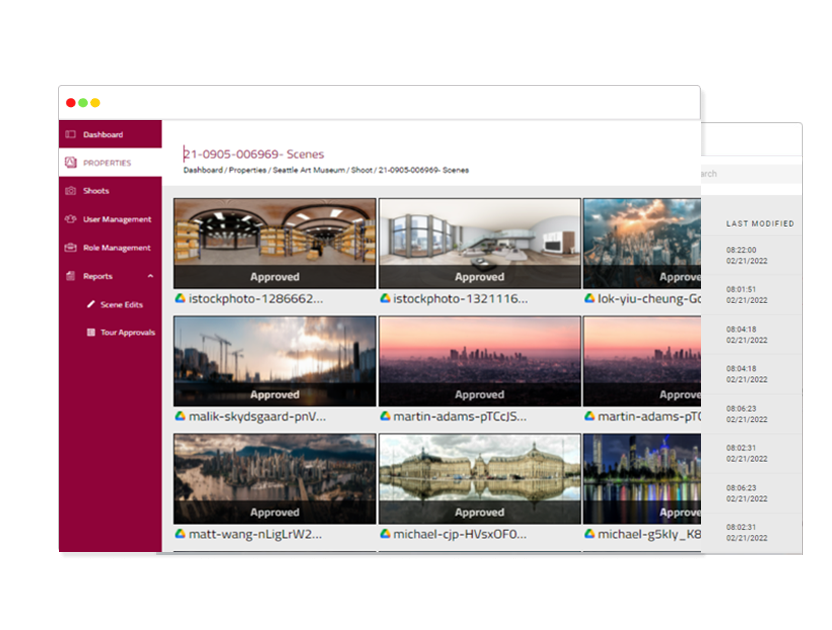This screenshot has width=832, height=630.
Task: Click Google Drive icon beside malik-skydsgaard file
Action: tap(180, 416)
